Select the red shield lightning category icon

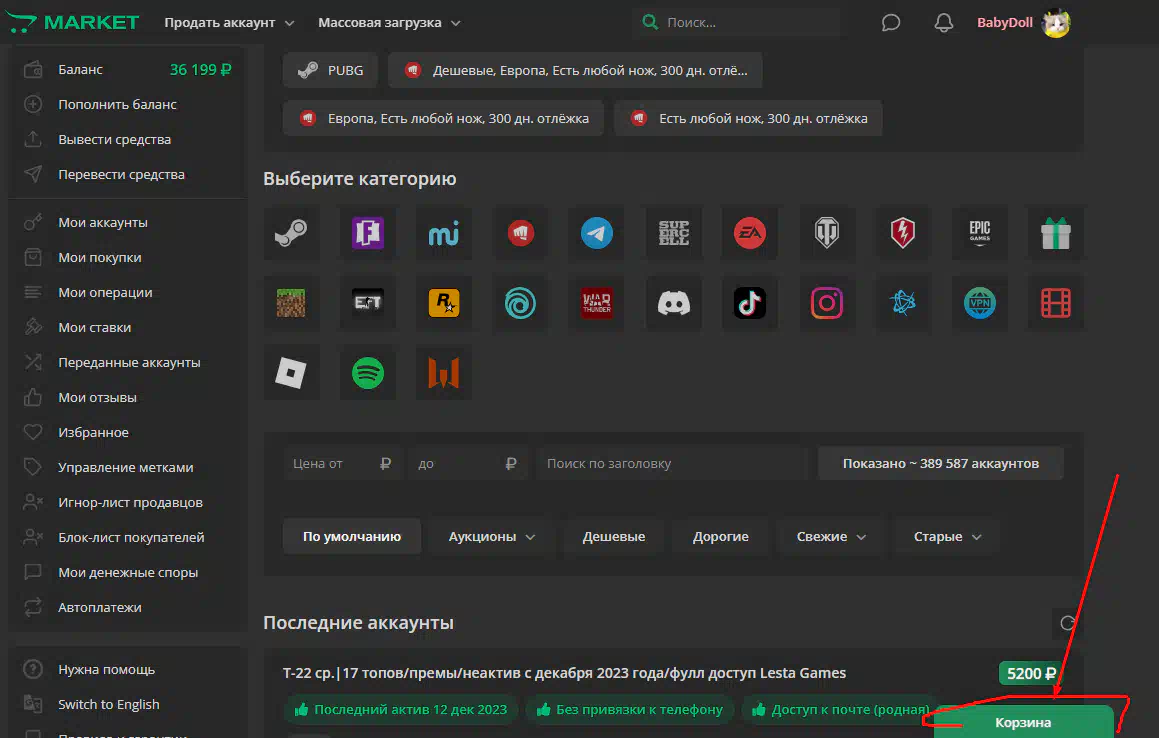903,233
